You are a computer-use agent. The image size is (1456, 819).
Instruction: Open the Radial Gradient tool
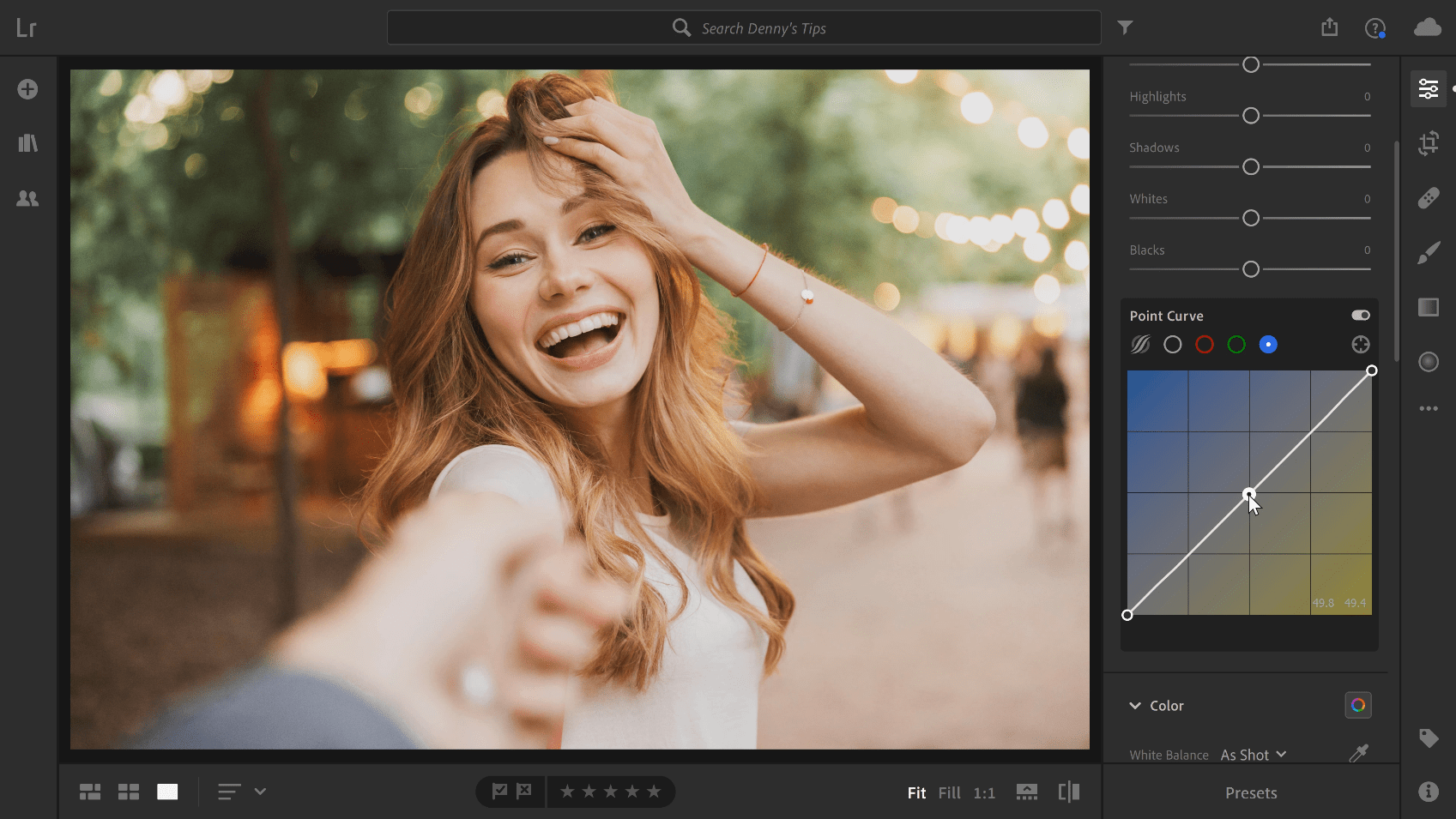pyautogui.click(x=1429, y=362)
